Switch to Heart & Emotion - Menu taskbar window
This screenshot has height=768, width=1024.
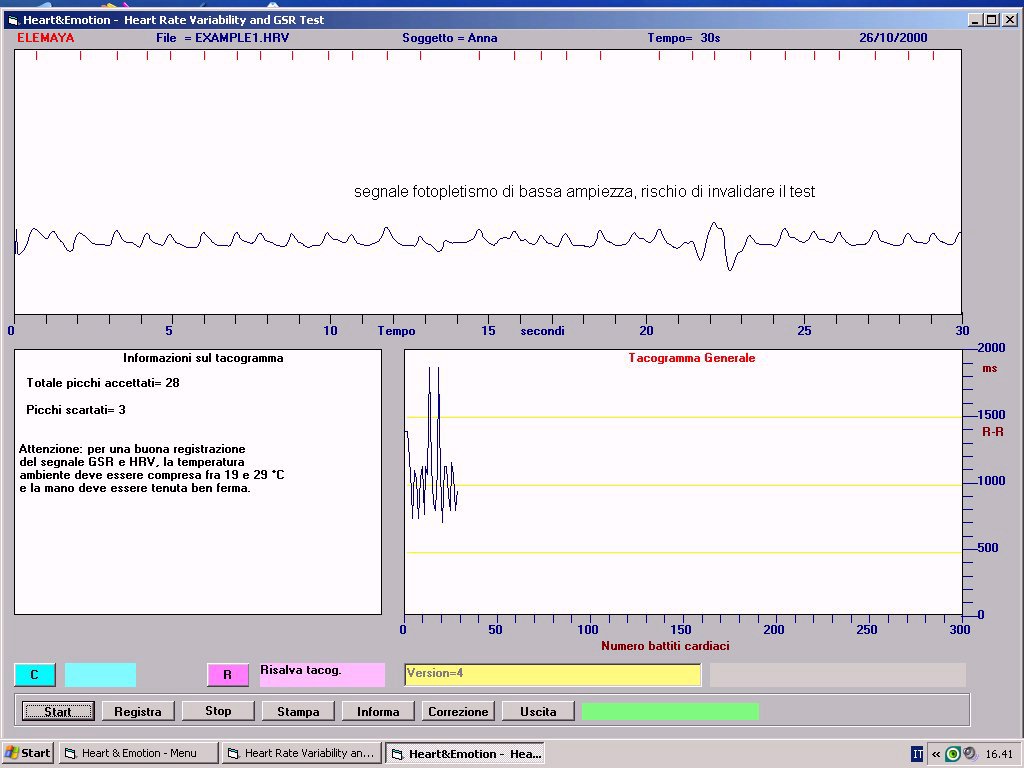138,753
